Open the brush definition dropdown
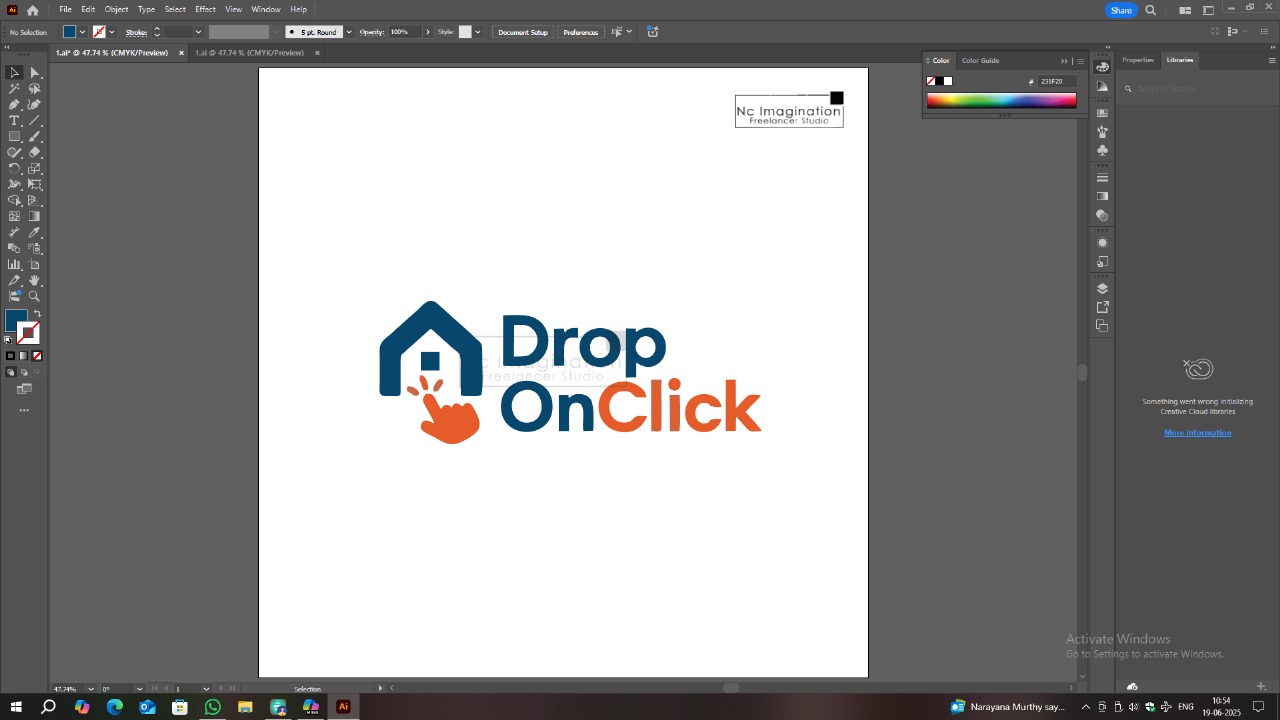This screenshot has width=1280, height=720. tap(348, 32)
